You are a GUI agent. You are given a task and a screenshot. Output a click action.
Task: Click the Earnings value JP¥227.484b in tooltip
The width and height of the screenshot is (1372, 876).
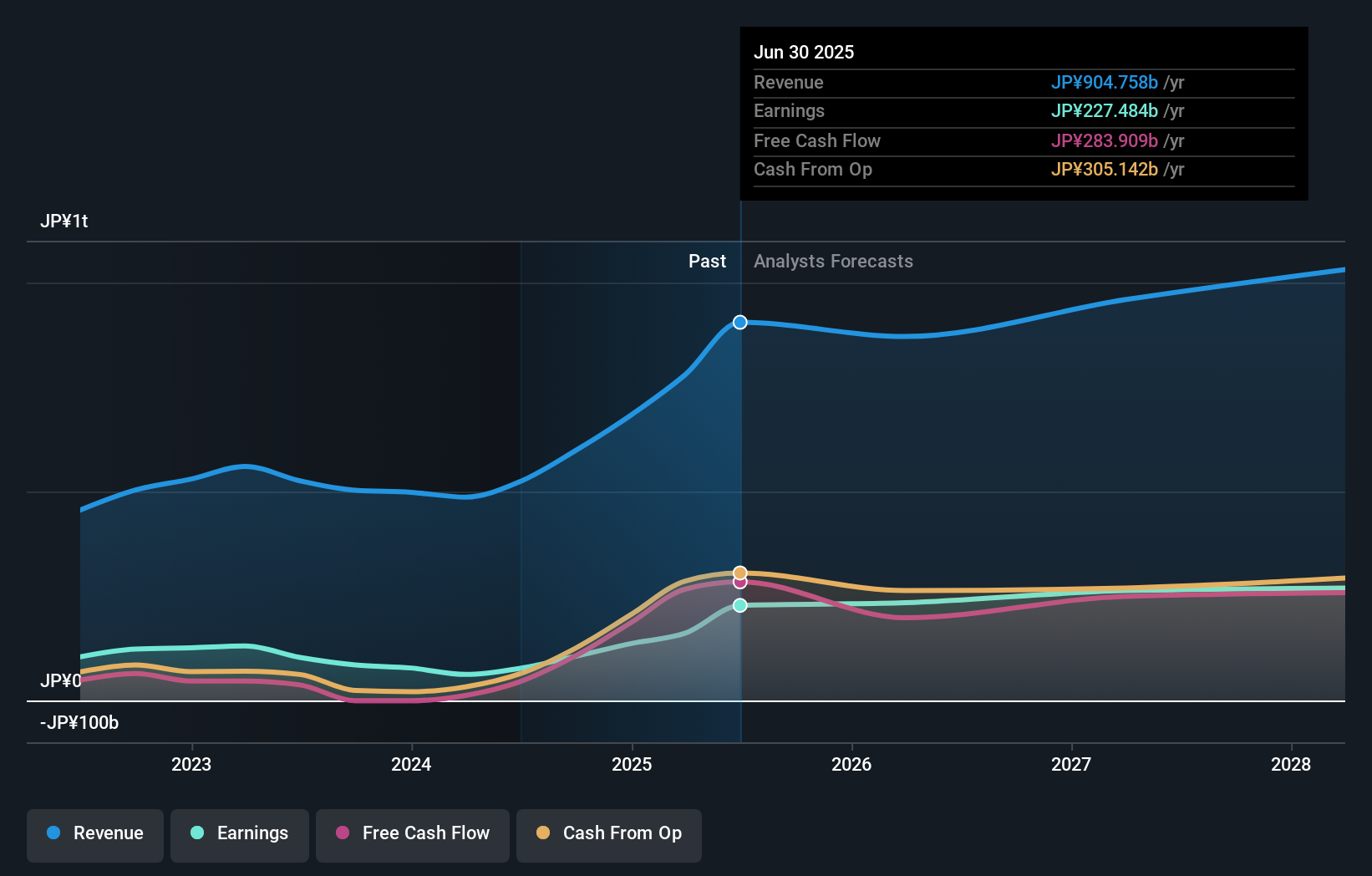click(1104, 110)
